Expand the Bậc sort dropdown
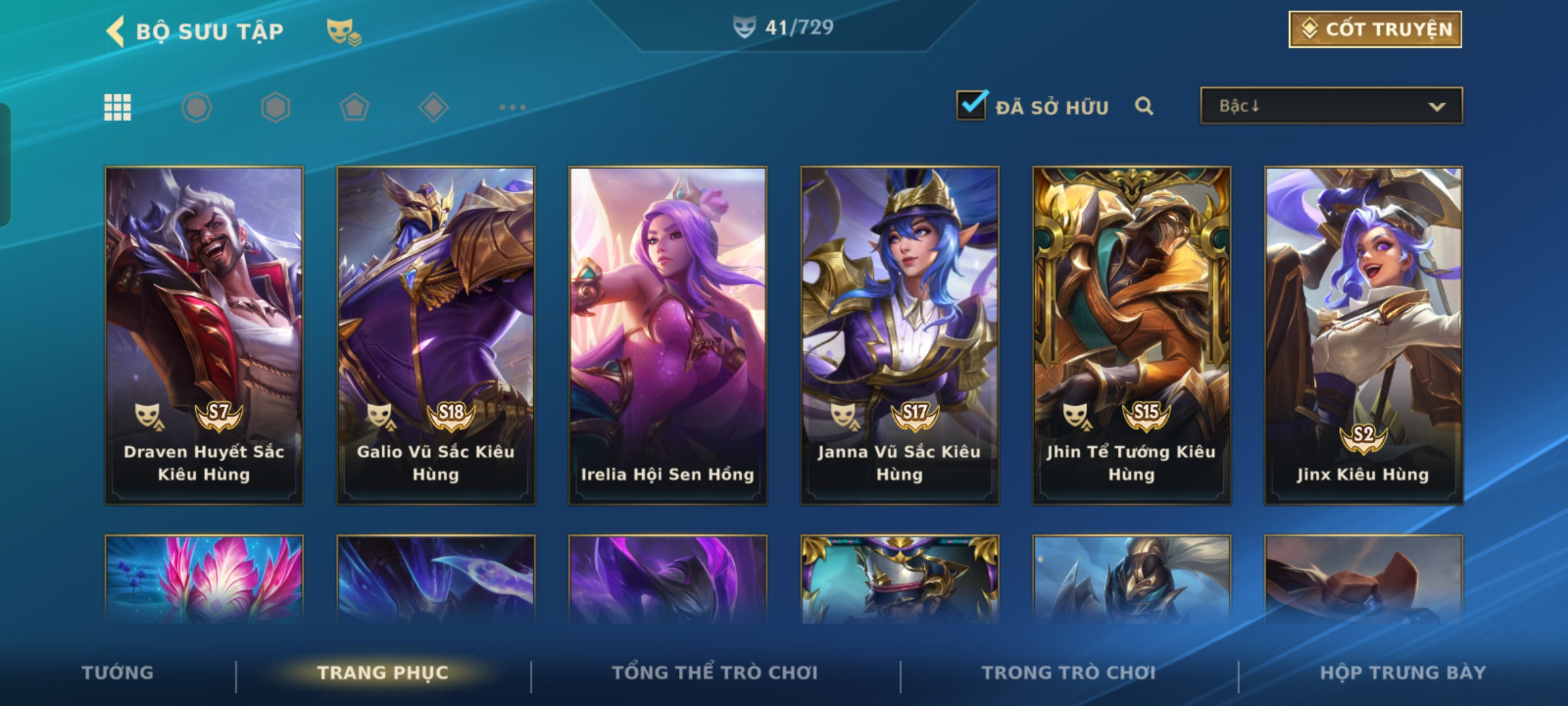This screenshot has height=706, width=1568. pos(1331,106)
